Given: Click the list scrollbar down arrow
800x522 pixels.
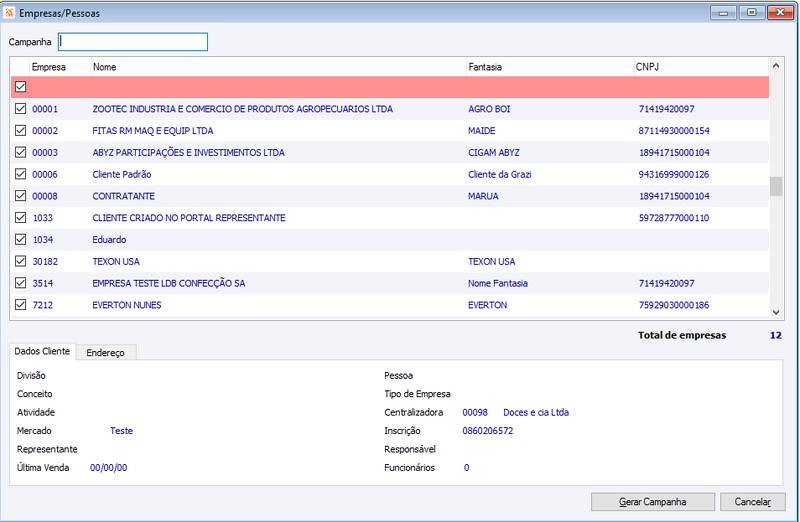Looking at the screenshot, I should (776, 312).
